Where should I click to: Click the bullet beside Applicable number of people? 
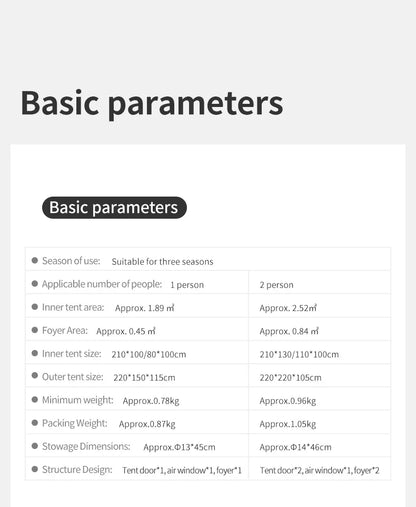pyautogui.click(x=35, y=284)
